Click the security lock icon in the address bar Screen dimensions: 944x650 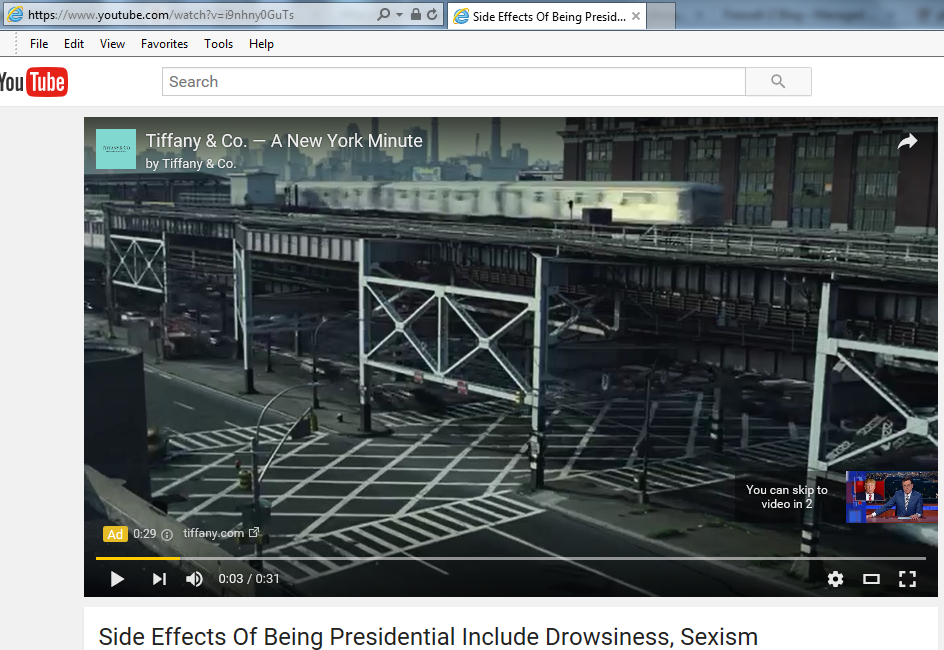(x=415, y=15)
